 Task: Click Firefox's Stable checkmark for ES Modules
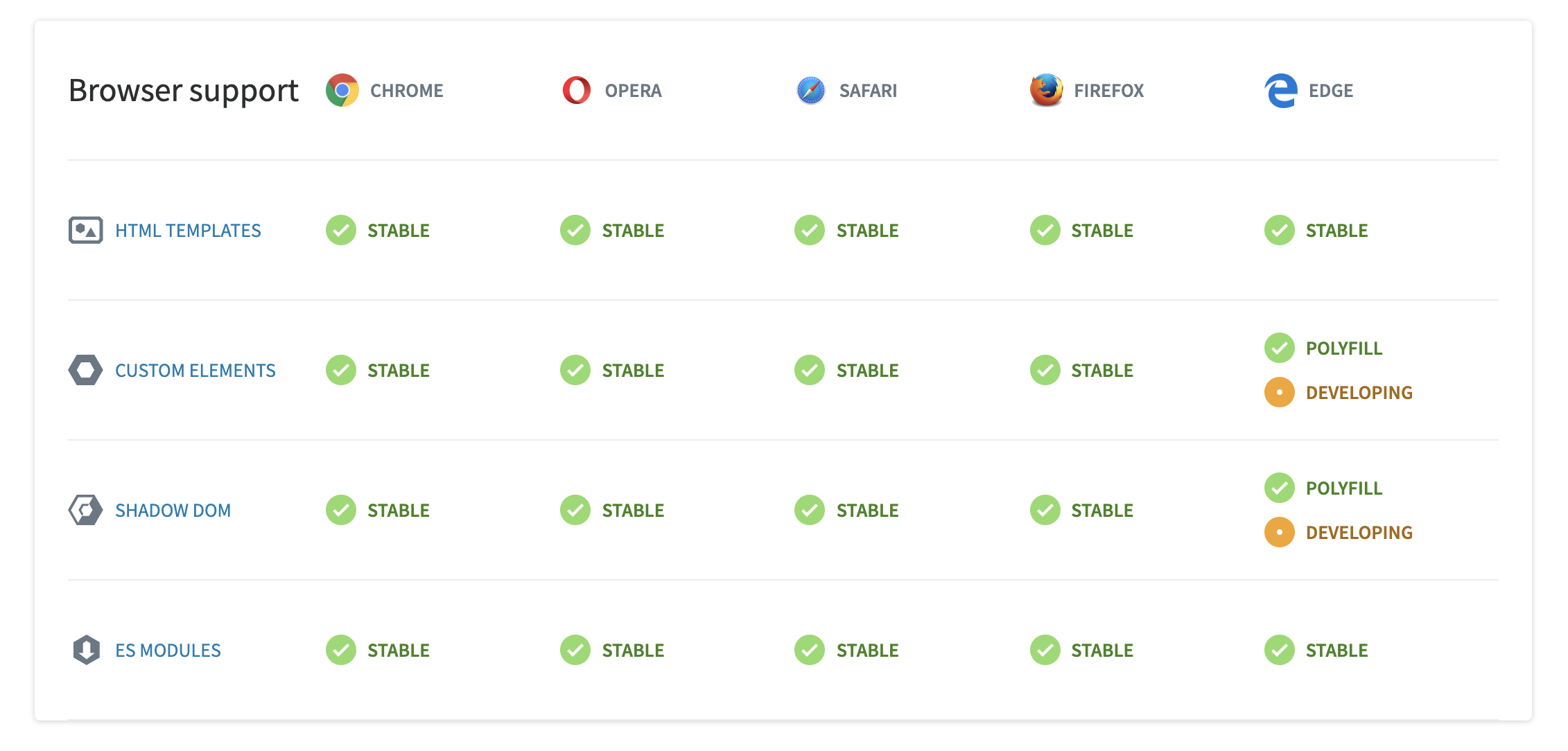pos(1045,650)
